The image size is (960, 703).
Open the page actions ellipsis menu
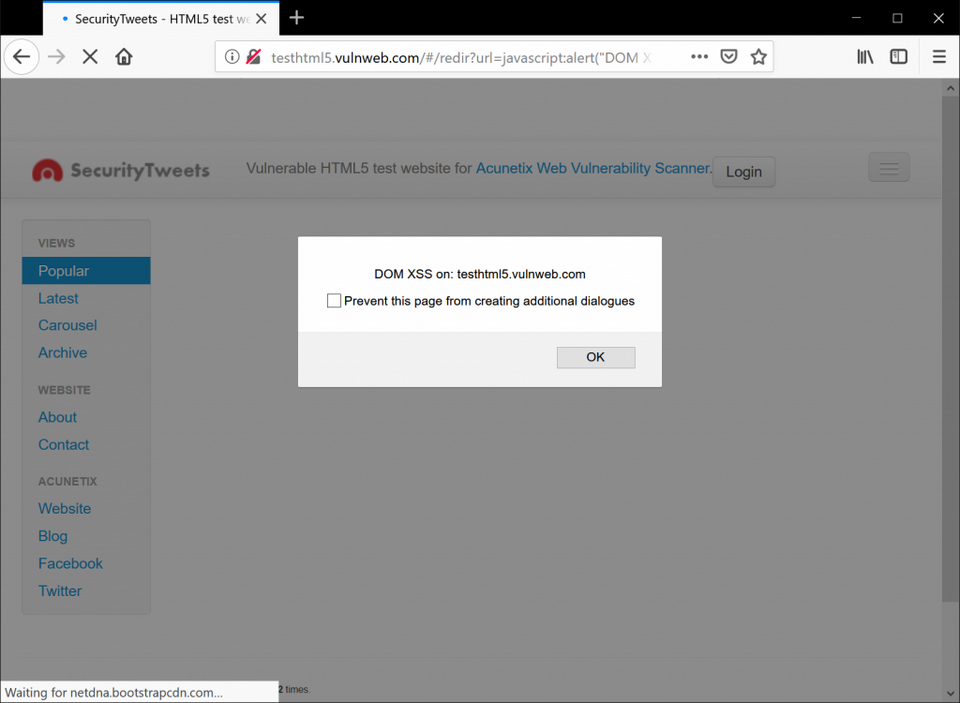click(x=699, y=56)
